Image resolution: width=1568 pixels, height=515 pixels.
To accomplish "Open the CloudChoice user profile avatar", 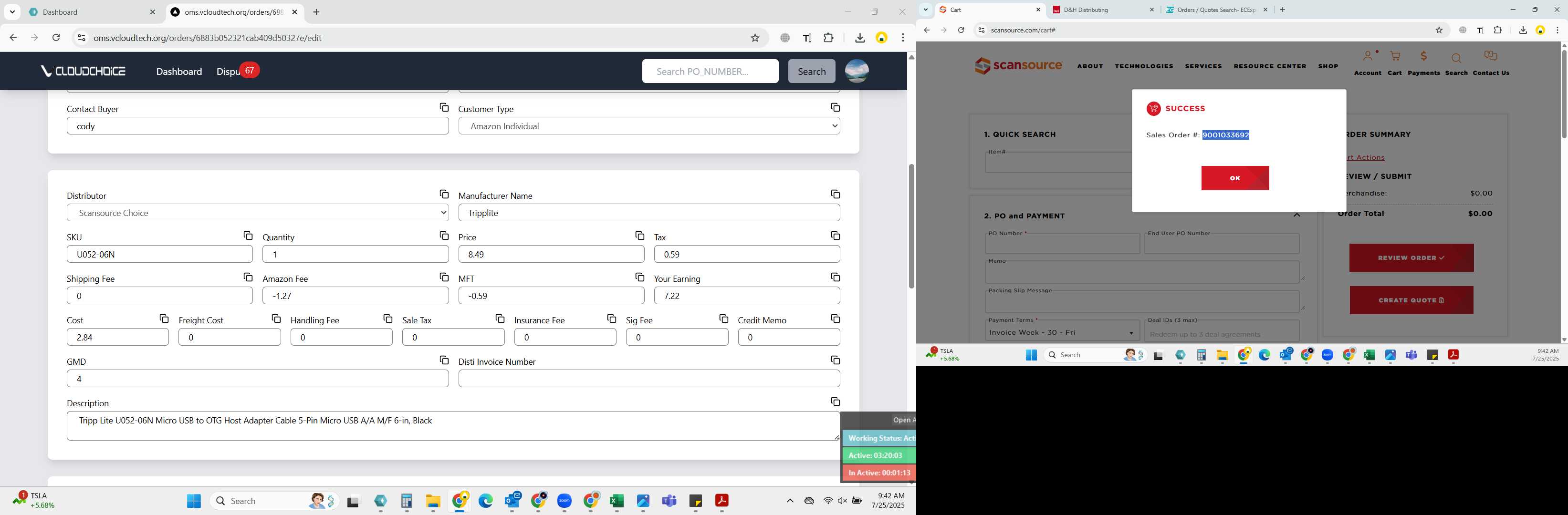I will [x=857, y=71].
